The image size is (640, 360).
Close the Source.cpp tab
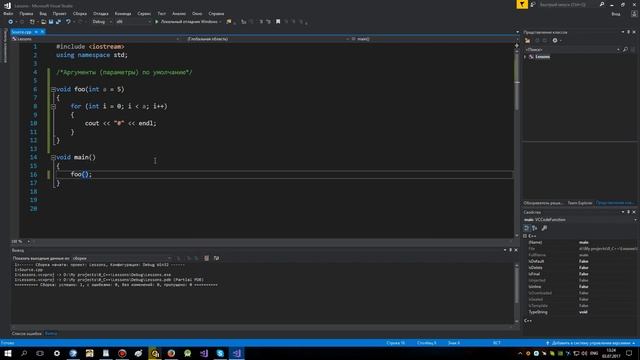tap(42, 32)
